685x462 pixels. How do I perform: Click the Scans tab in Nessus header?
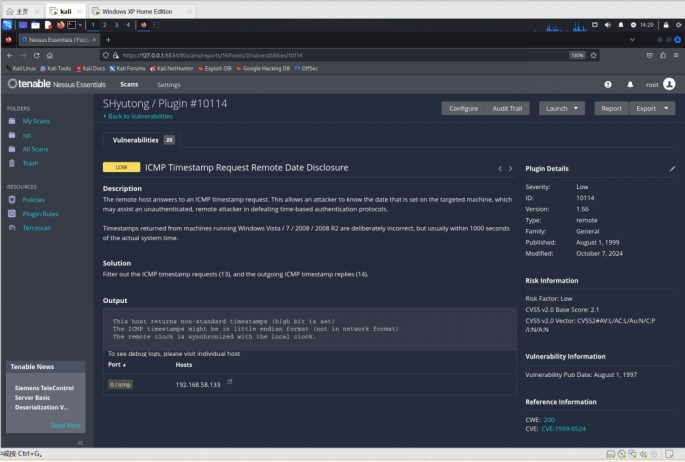pyautogui.click(x=129, y=84)
